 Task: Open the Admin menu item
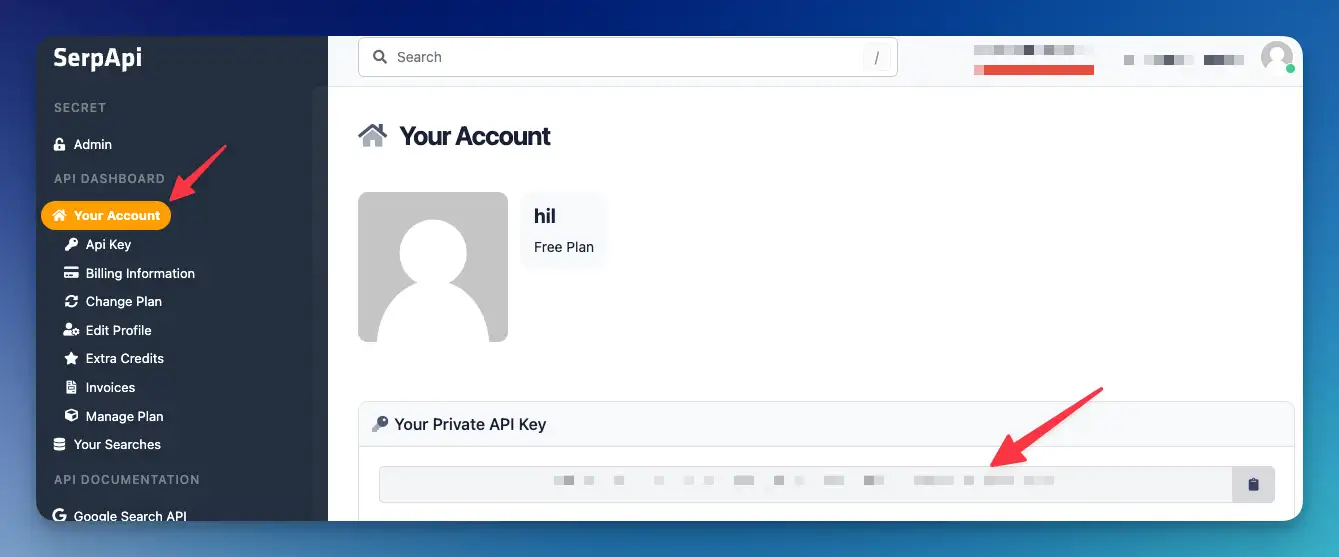(93, 144)
